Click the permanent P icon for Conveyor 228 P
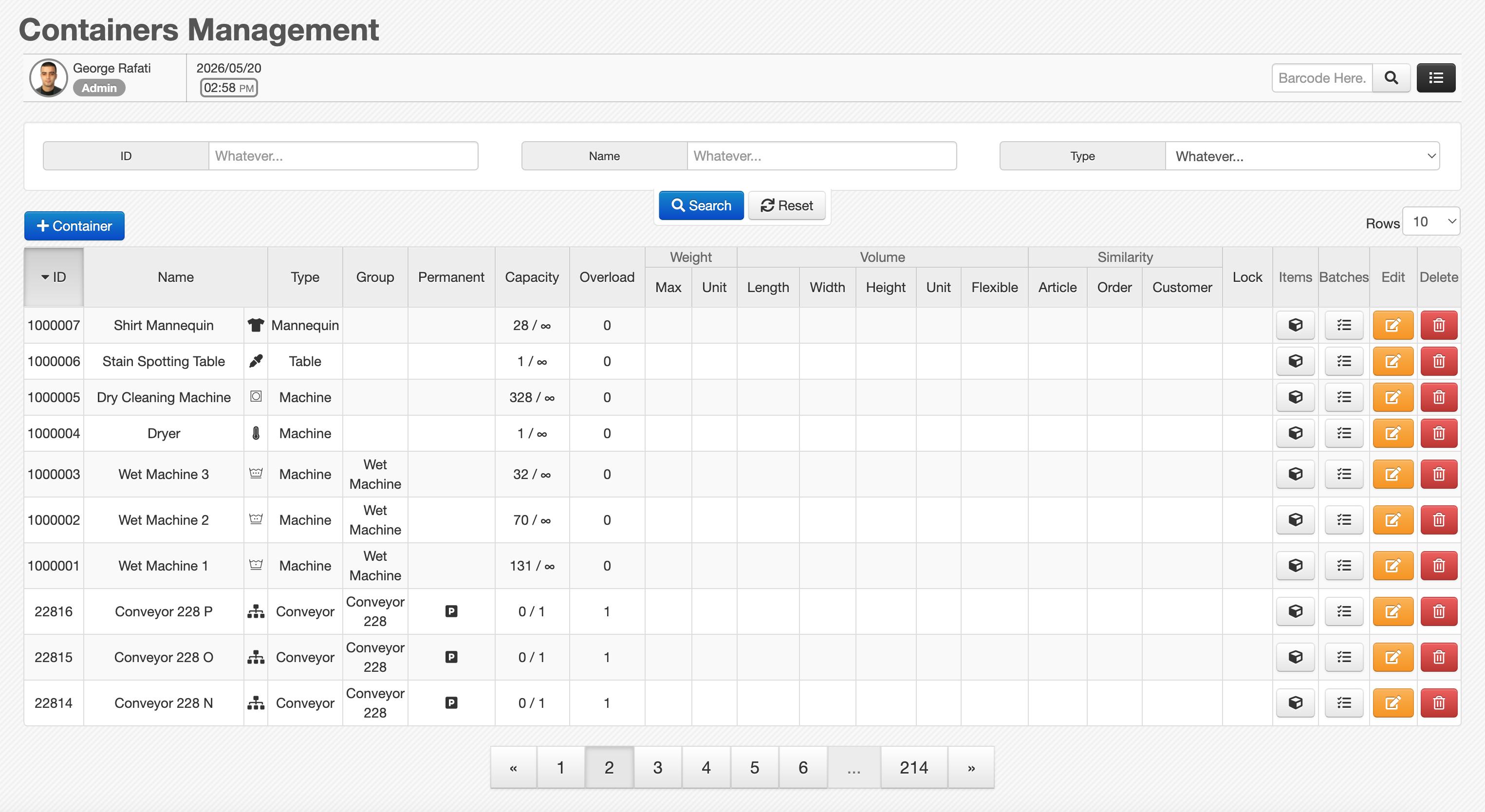Viewport: 1485px width, 812px height. [451, 611]
